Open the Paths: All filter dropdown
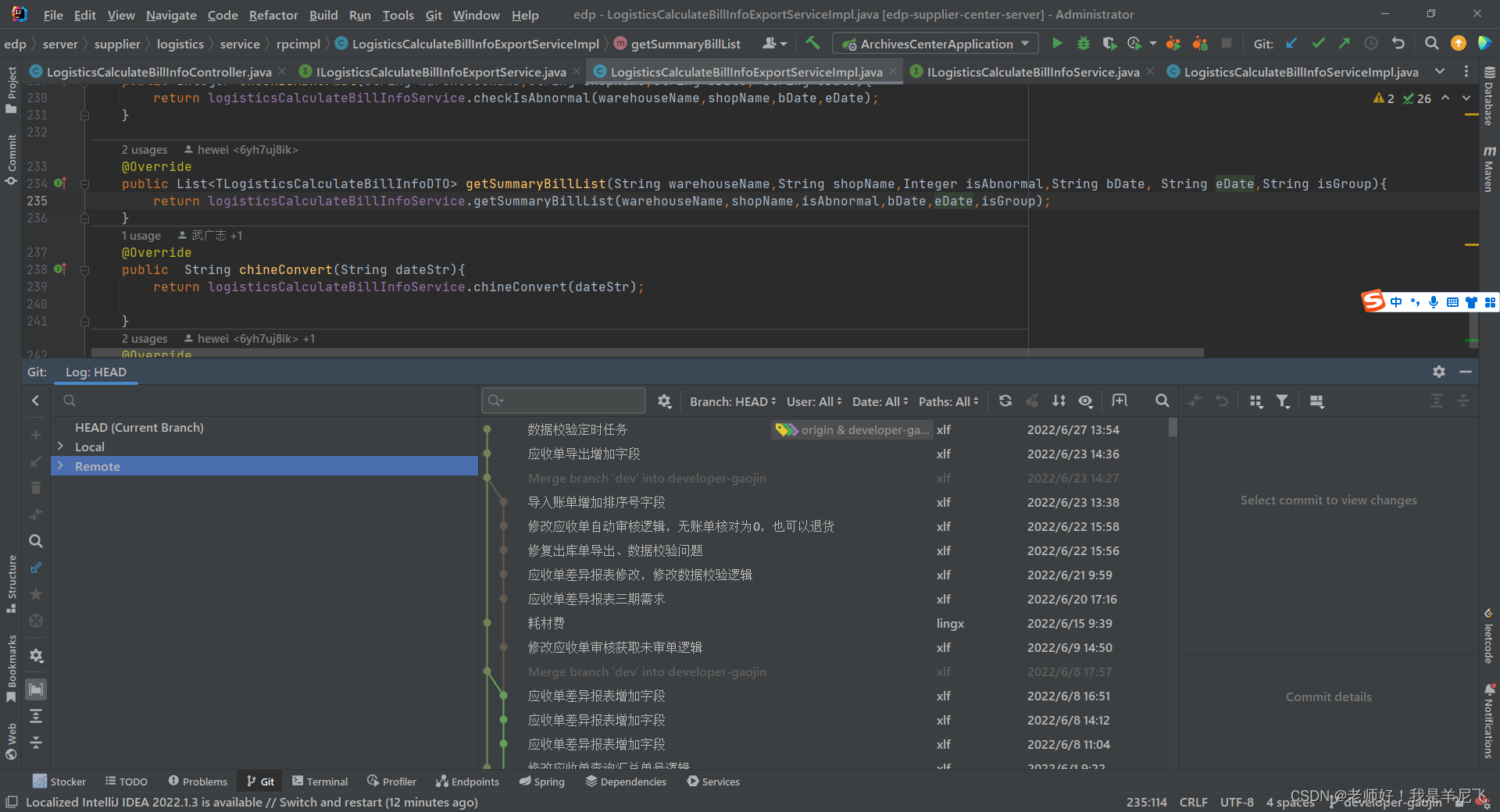 coord(948,401)
